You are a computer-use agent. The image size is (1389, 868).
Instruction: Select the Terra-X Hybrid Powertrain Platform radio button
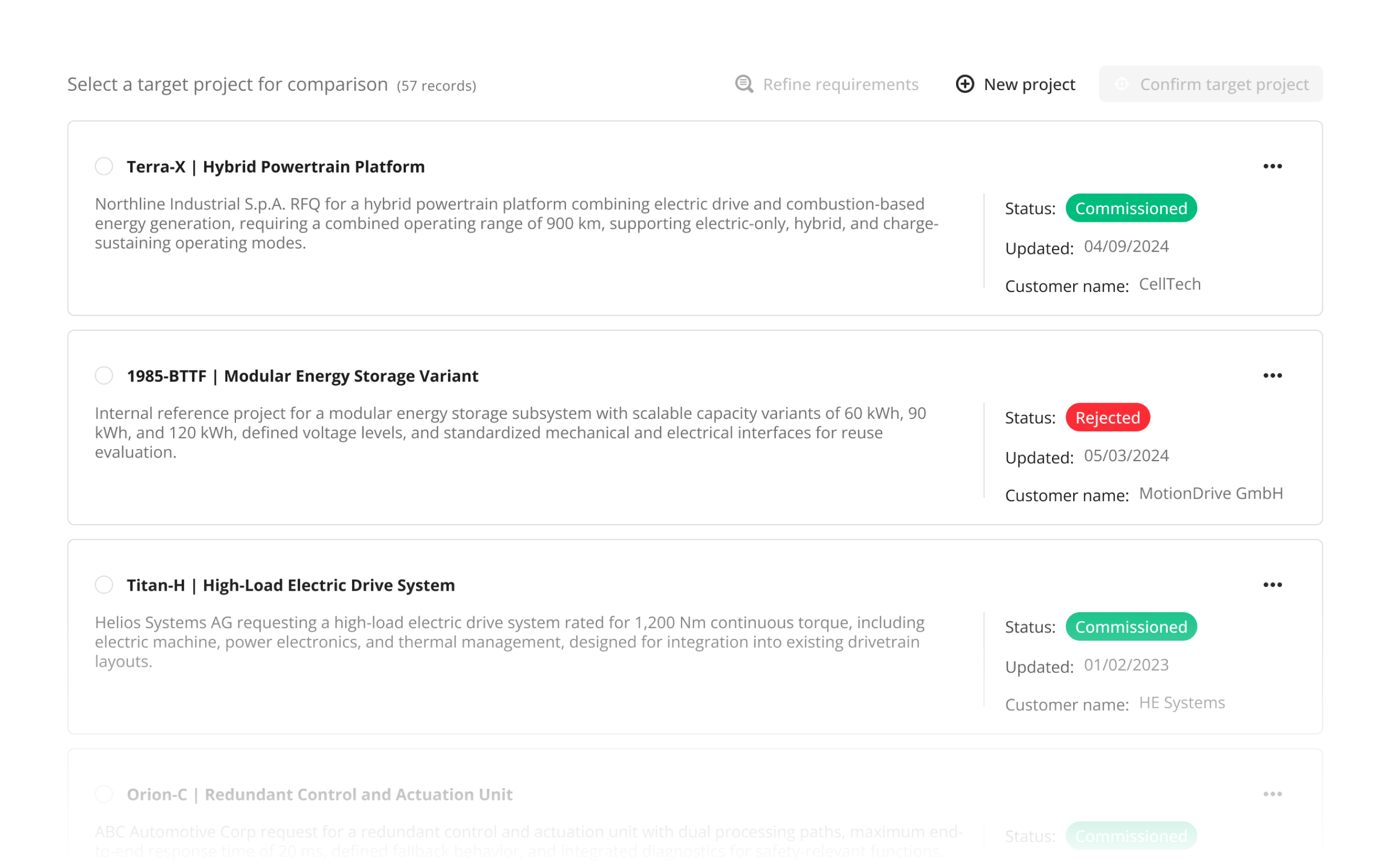pos(104,166)
